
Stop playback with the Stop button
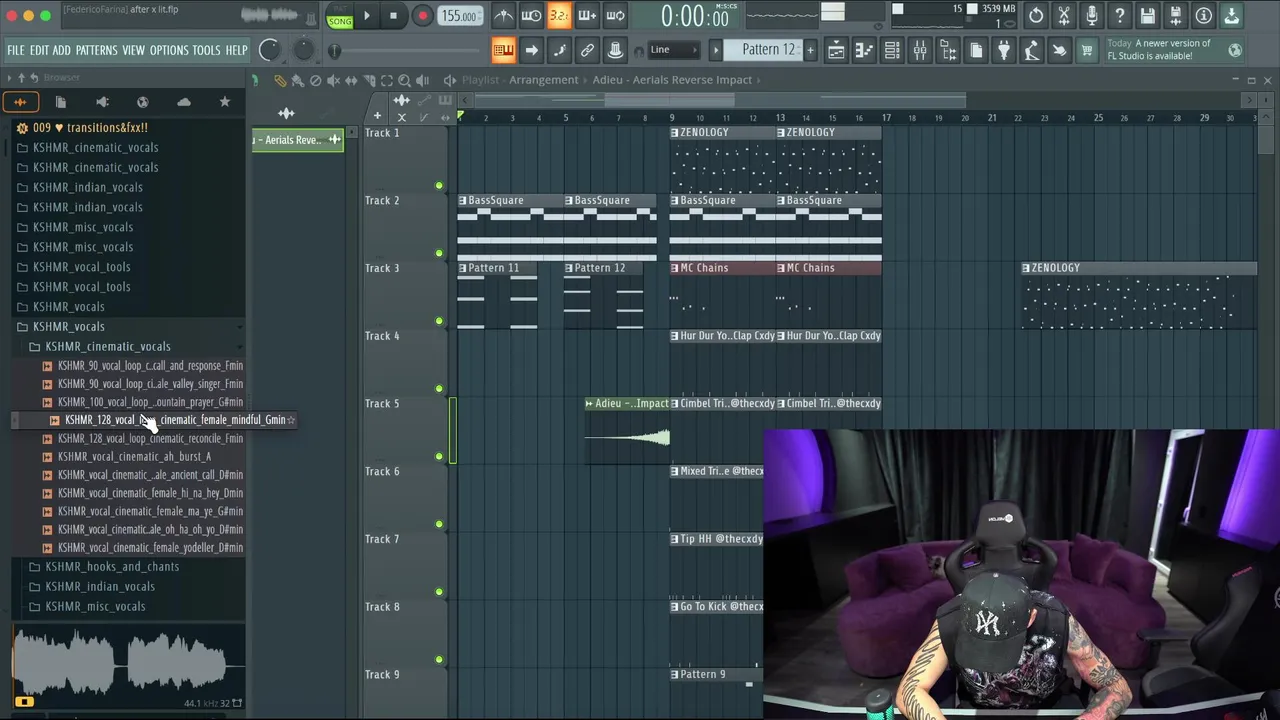click(x=394, y=16)
